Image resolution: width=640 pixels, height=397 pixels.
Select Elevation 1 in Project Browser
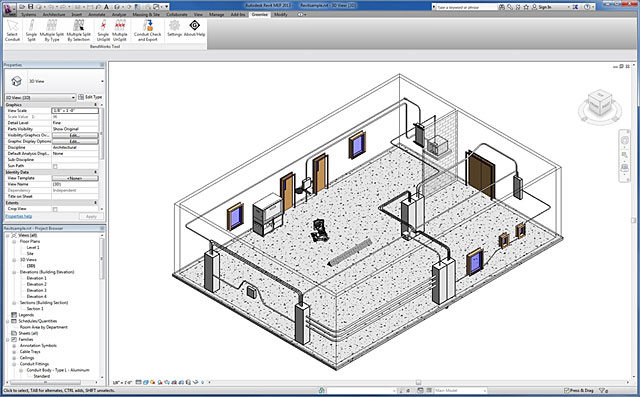[36, 278]
